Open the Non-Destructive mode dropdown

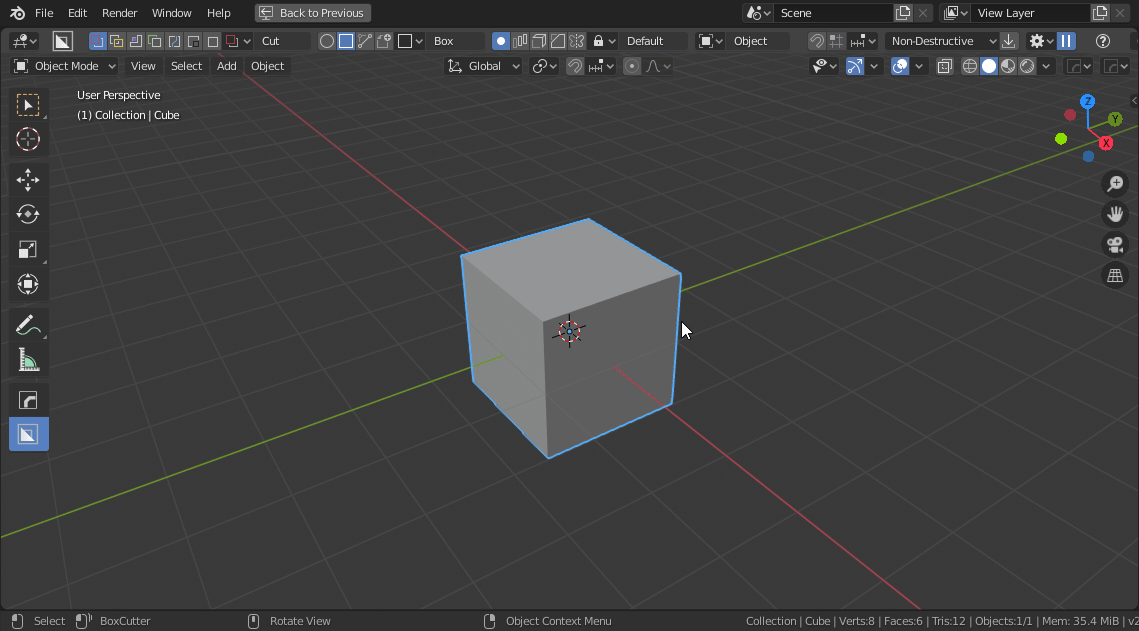(942, 41)
